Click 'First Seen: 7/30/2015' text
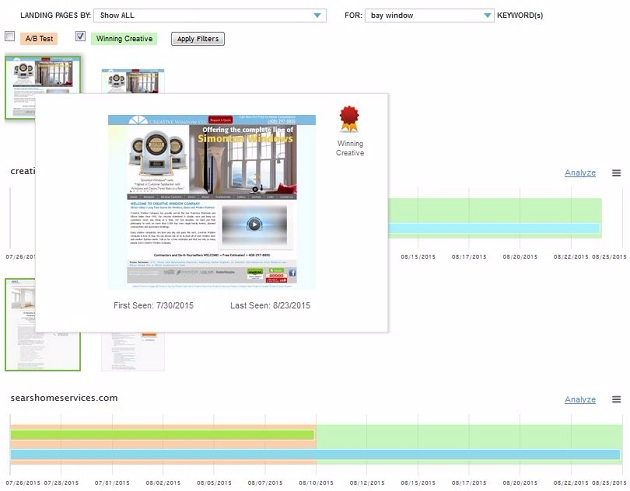The width and height of the screenshot is (630, 491). tap(153, 305)
